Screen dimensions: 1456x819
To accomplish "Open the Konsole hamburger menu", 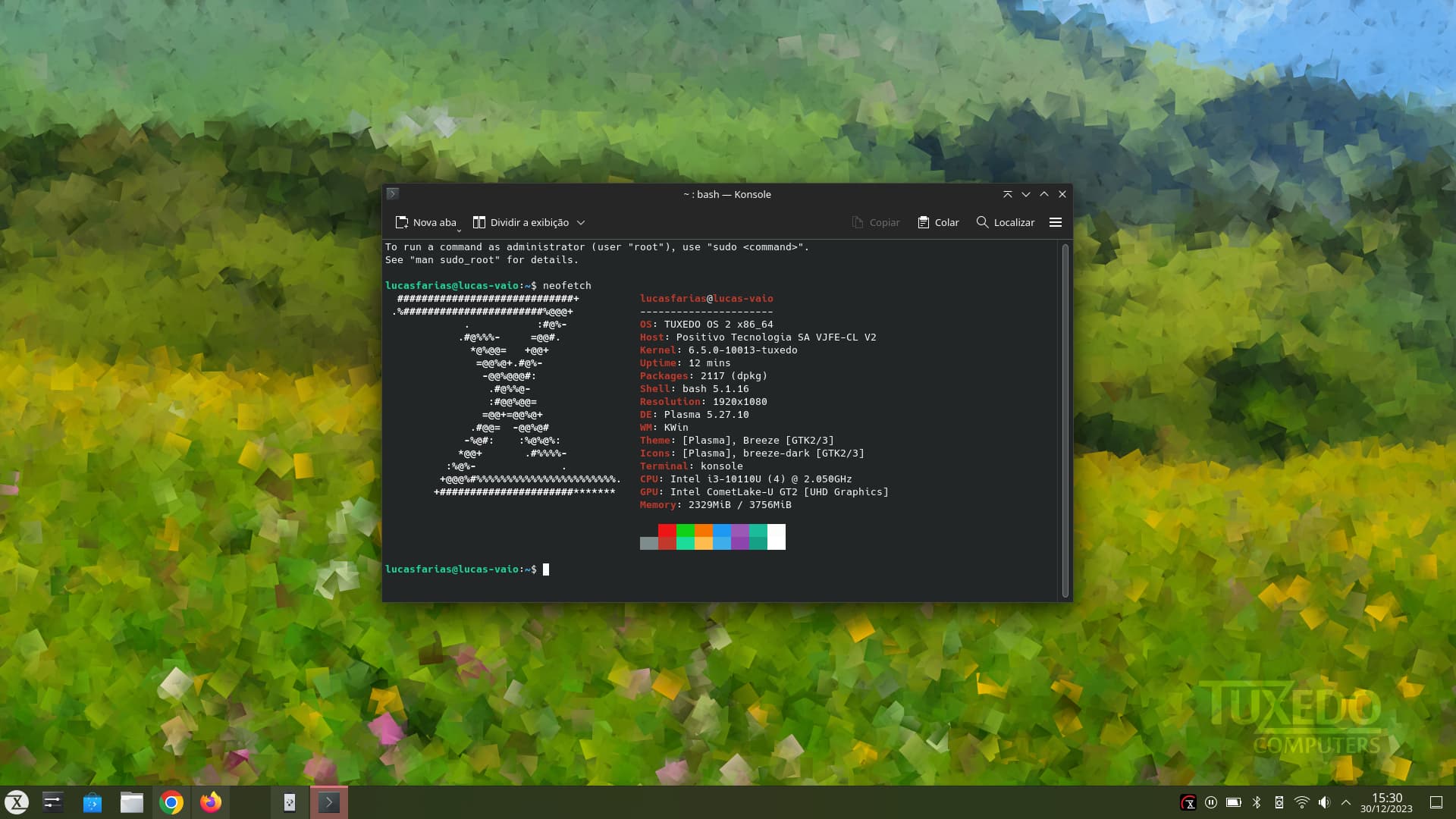I will [x=1055, y=222].
